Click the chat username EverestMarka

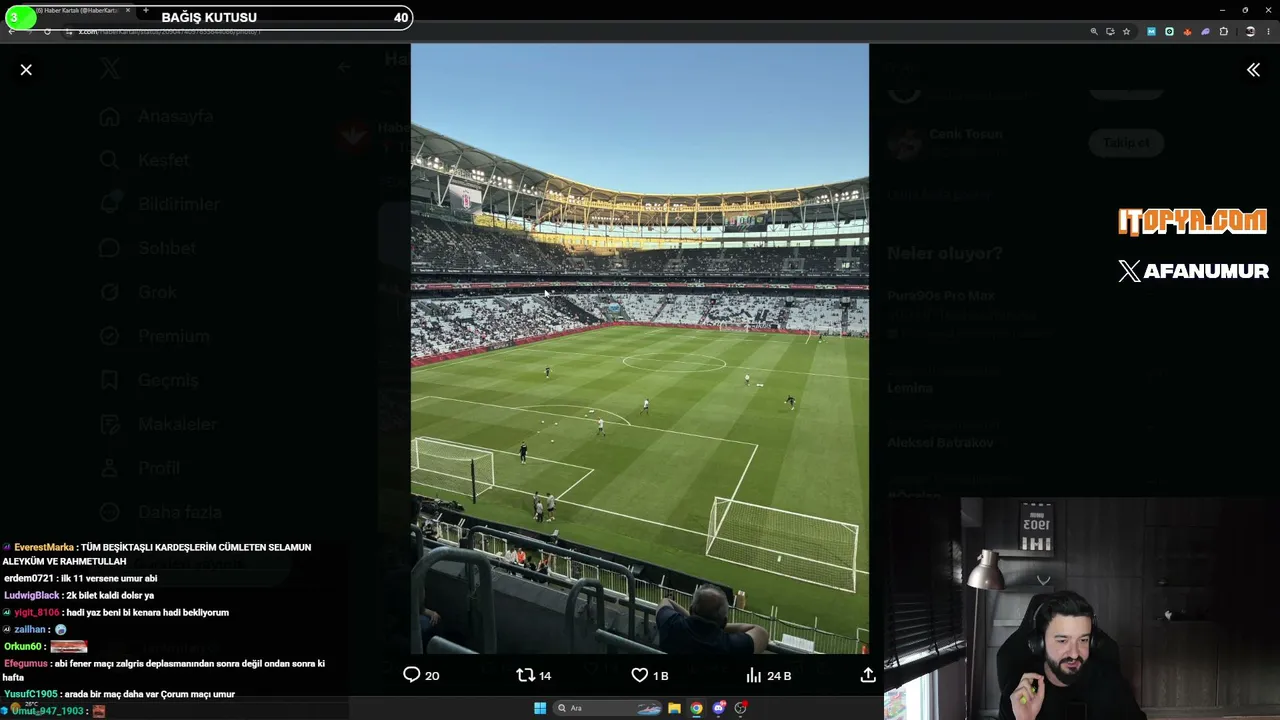pos(44,547)
